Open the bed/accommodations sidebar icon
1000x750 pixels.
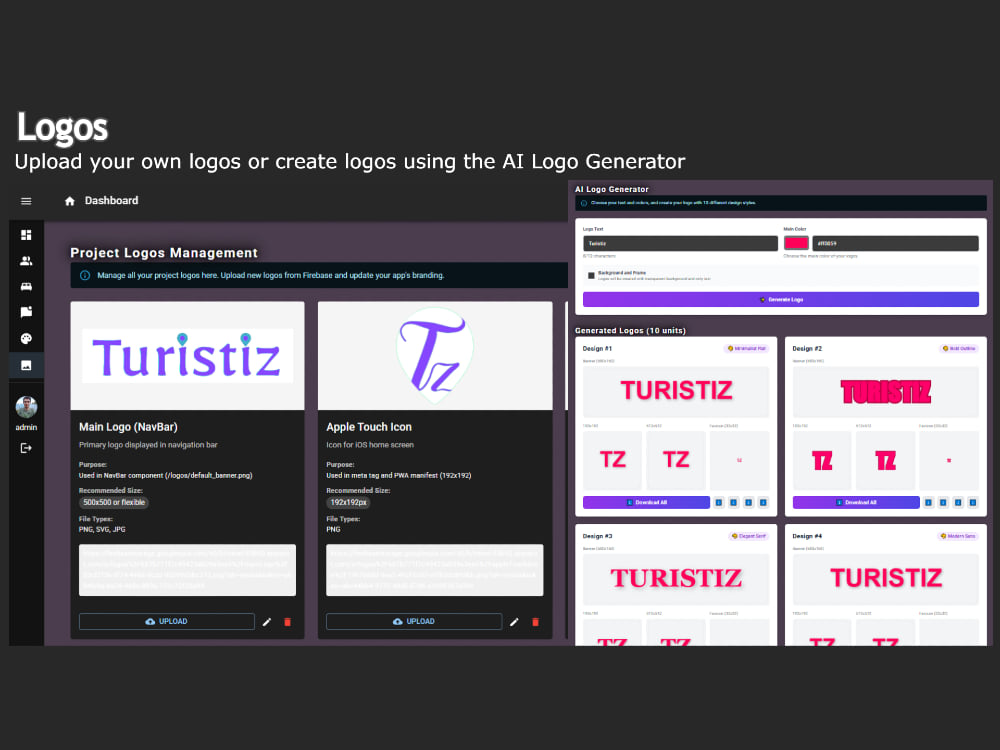point(26,286)
